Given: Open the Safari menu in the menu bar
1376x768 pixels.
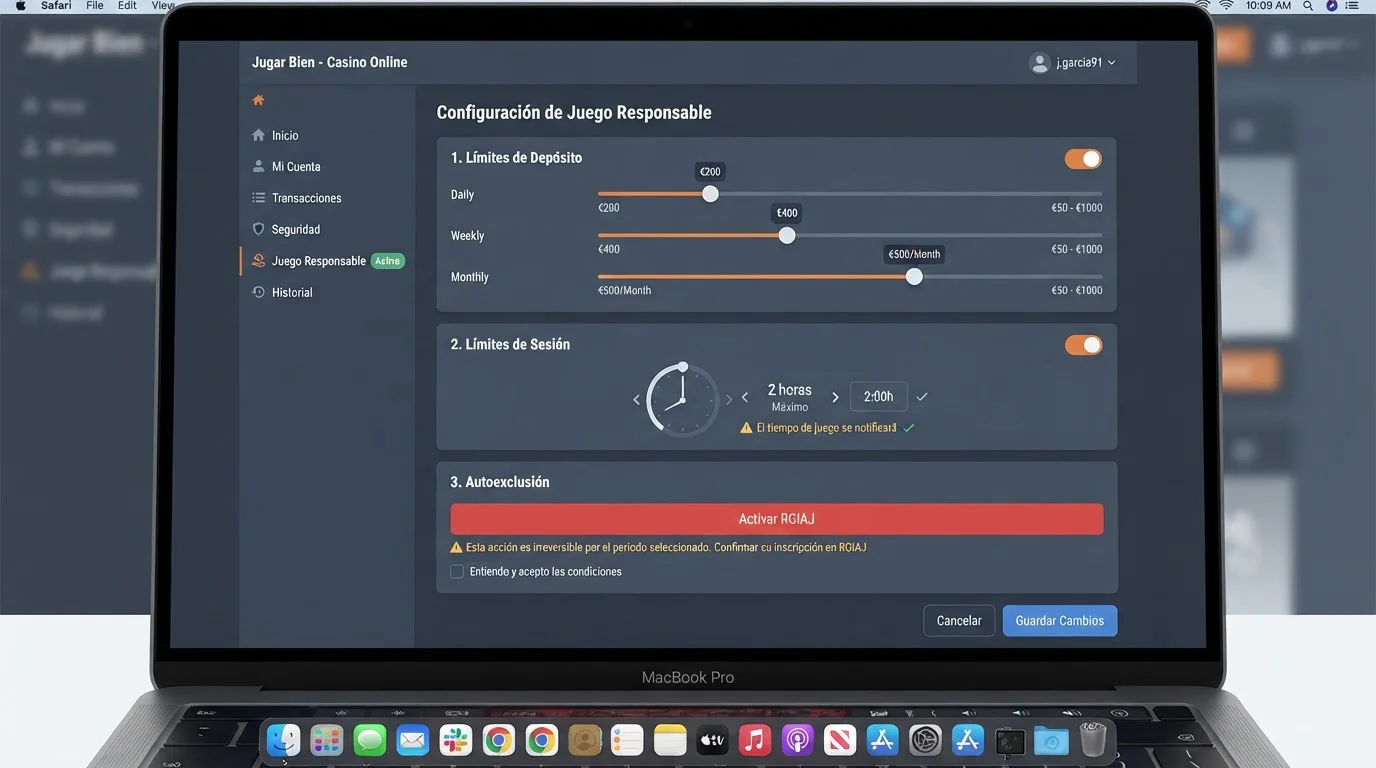Looking at the screenshot, I should pyautogui.click(x=56, y=6).
